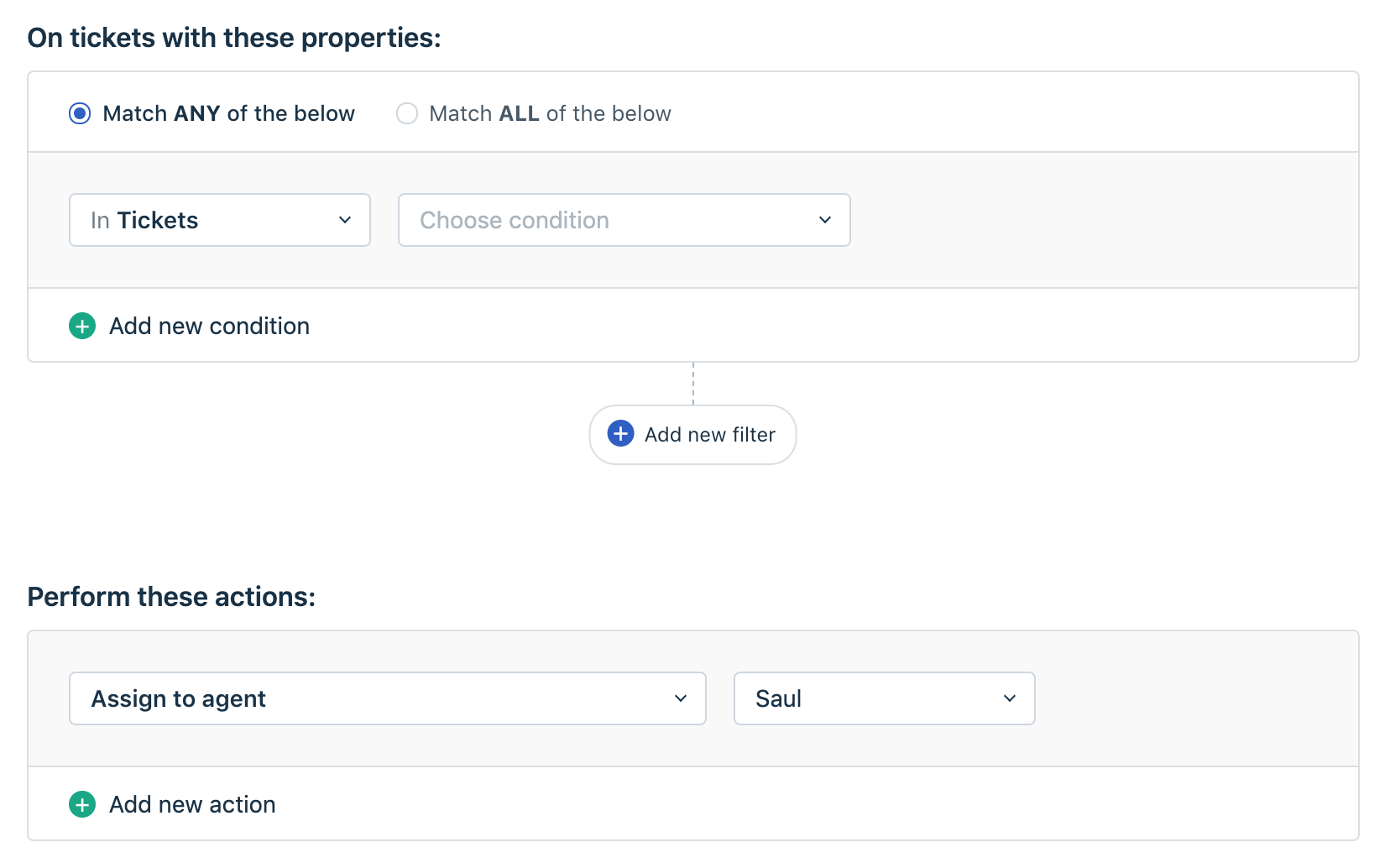Click the Add new condition link text

(x=209, y=326)
